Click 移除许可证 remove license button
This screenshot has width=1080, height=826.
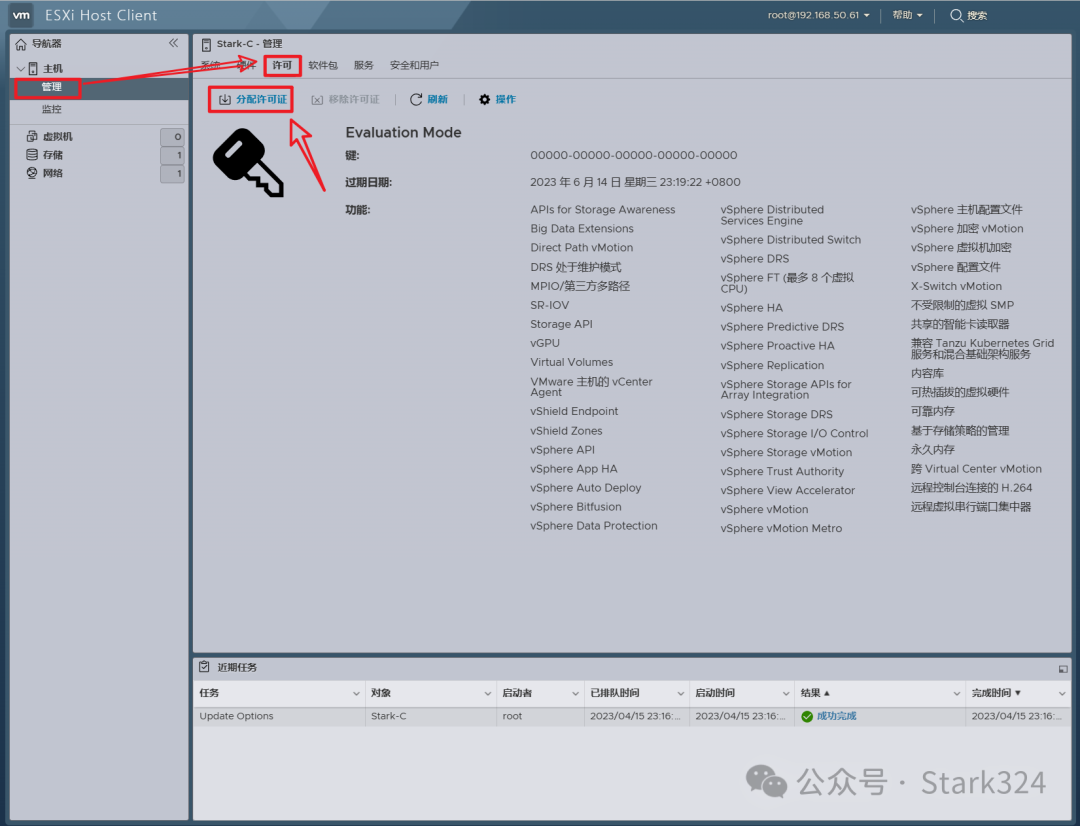[x=345, y=100]
